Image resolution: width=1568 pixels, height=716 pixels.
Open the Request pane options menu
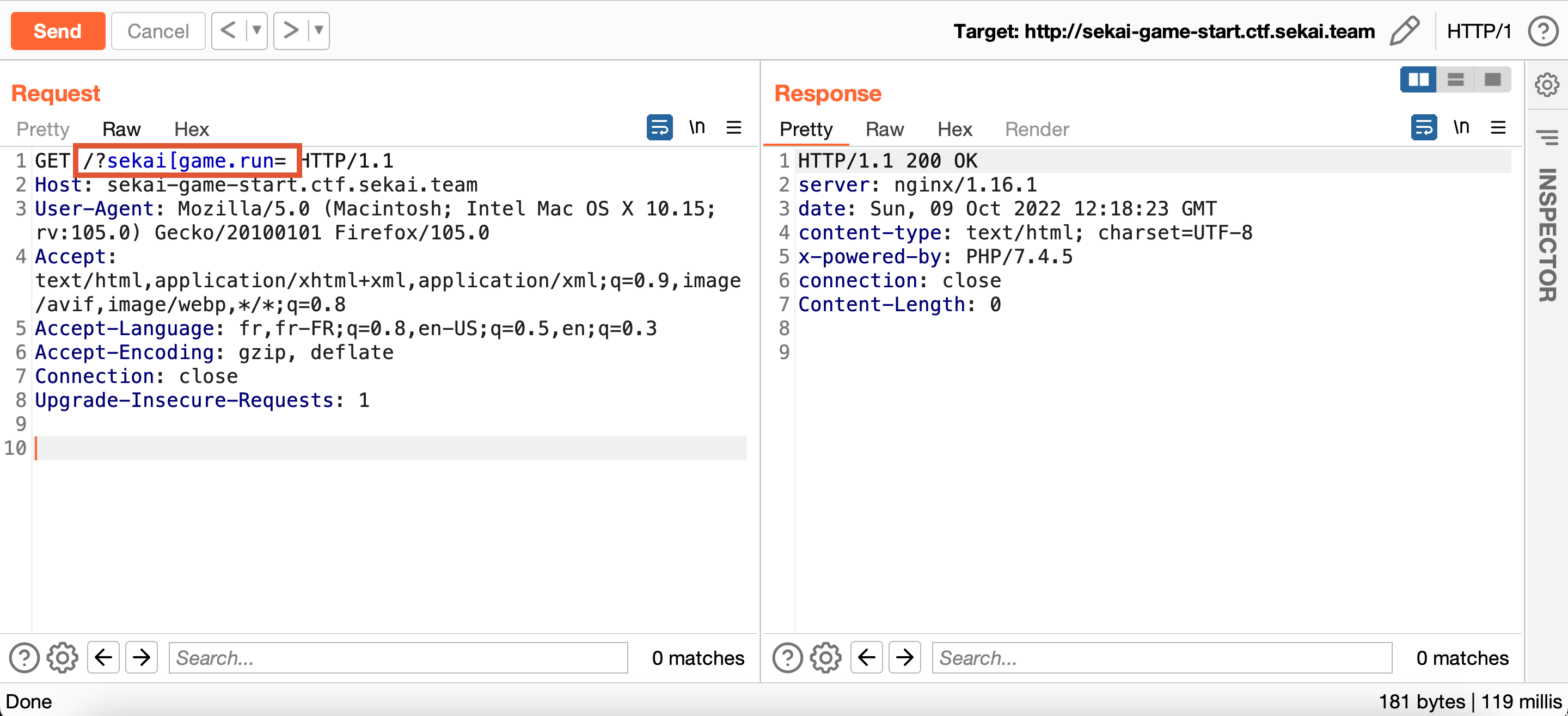734,127
